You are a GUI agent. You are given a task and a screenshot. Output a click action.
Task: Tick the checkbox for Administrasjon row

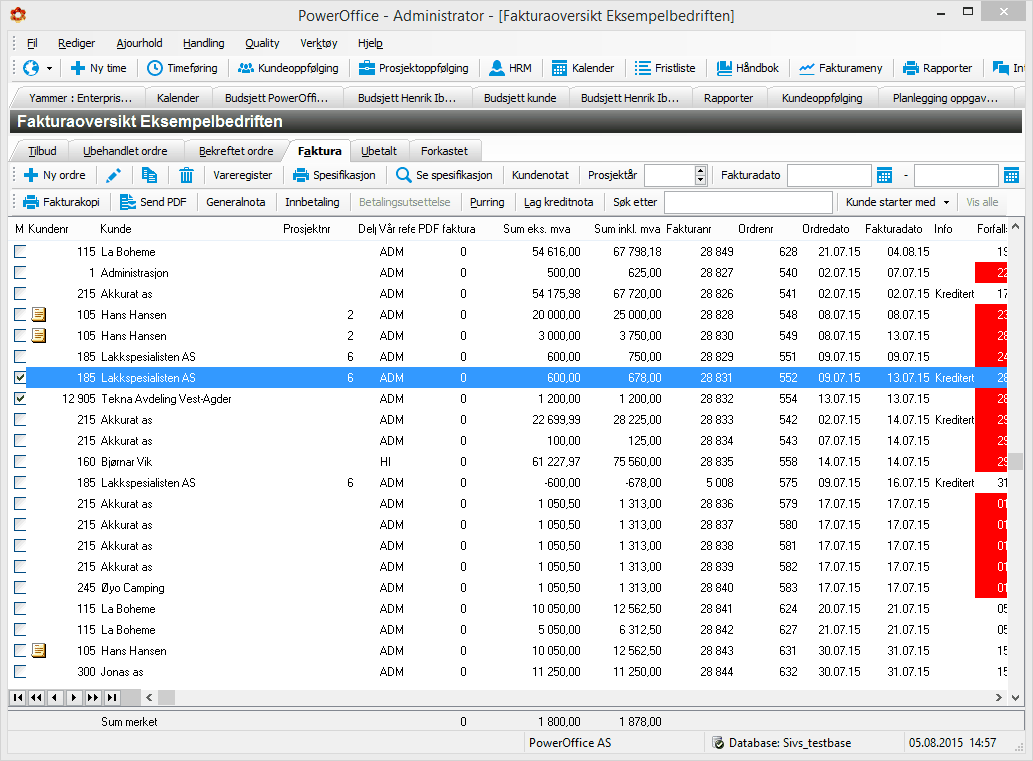(x=20, y=273)
